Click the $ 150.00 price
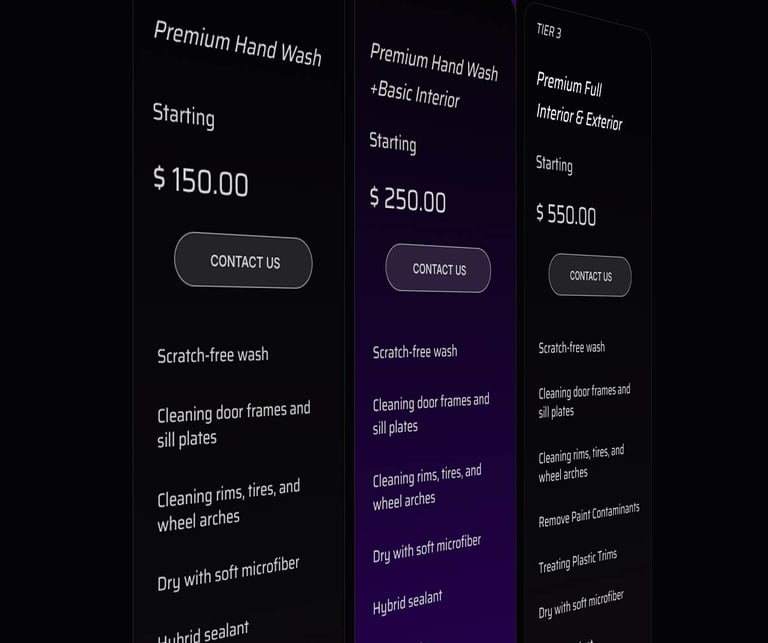 [201, 181]
